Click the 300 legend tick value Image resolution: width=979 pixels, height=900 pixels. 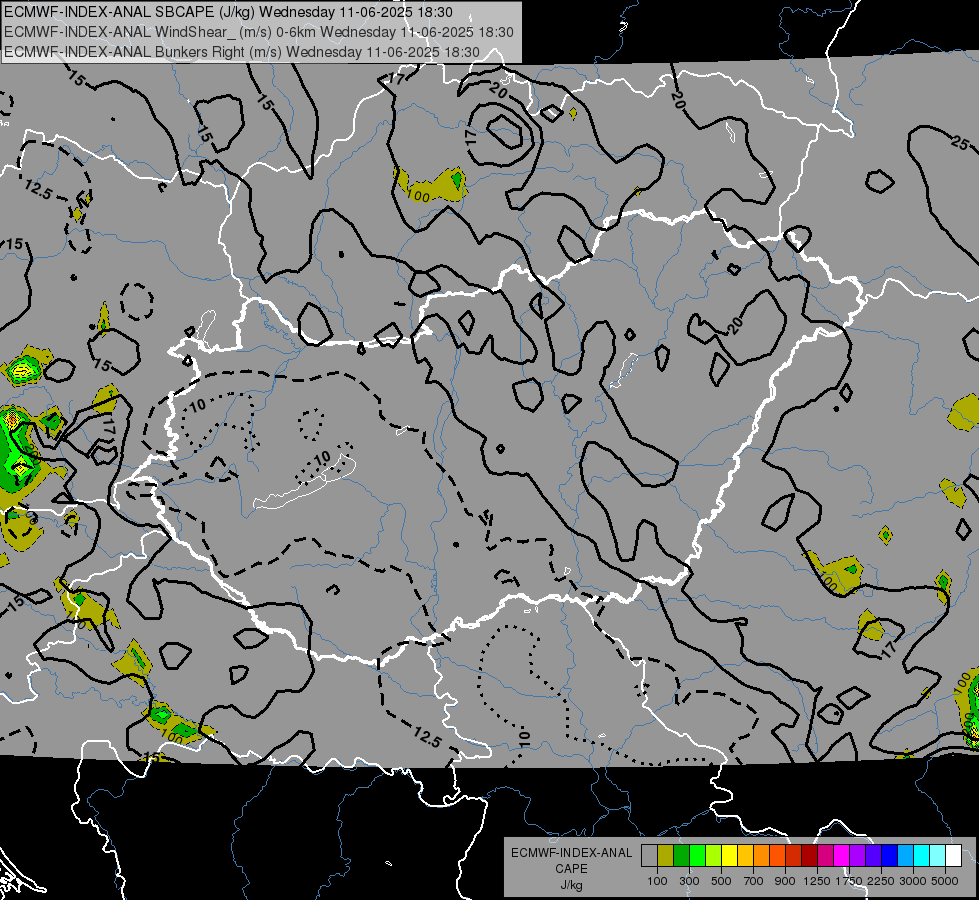(x=689, y=881)
